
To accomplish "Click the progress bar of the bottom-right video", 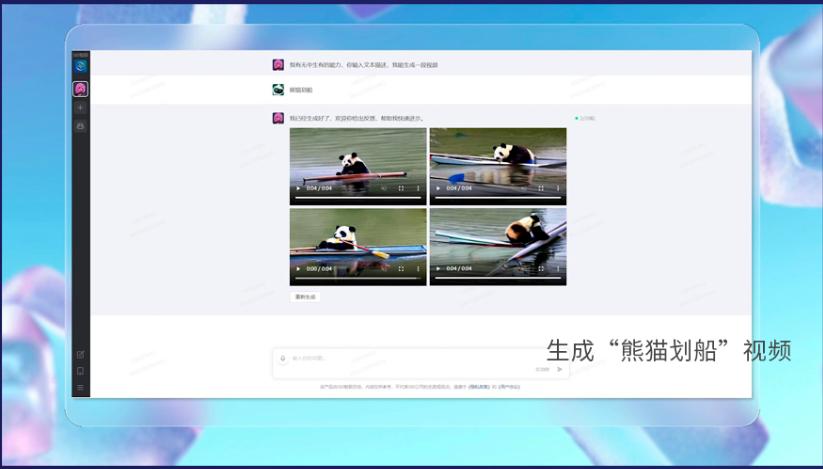I will [x=497, y=278].
